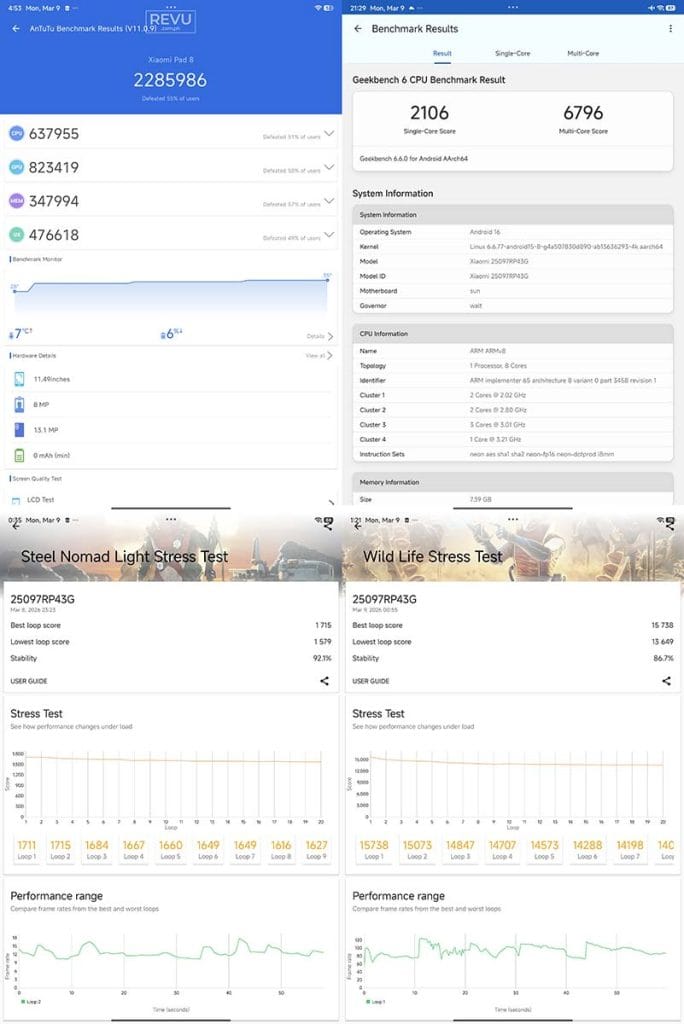Click the battery icon beside 0 mAh
Image resolution: width=684 pixels, height=1024 pixels.
[19, 455]
